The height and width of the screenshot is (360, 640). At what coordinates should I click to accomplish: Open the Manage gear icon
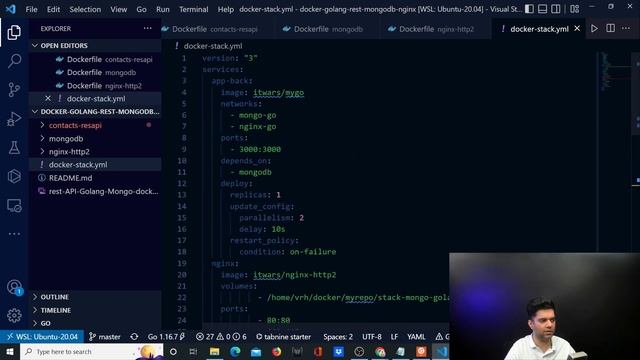tap(14, 315)
